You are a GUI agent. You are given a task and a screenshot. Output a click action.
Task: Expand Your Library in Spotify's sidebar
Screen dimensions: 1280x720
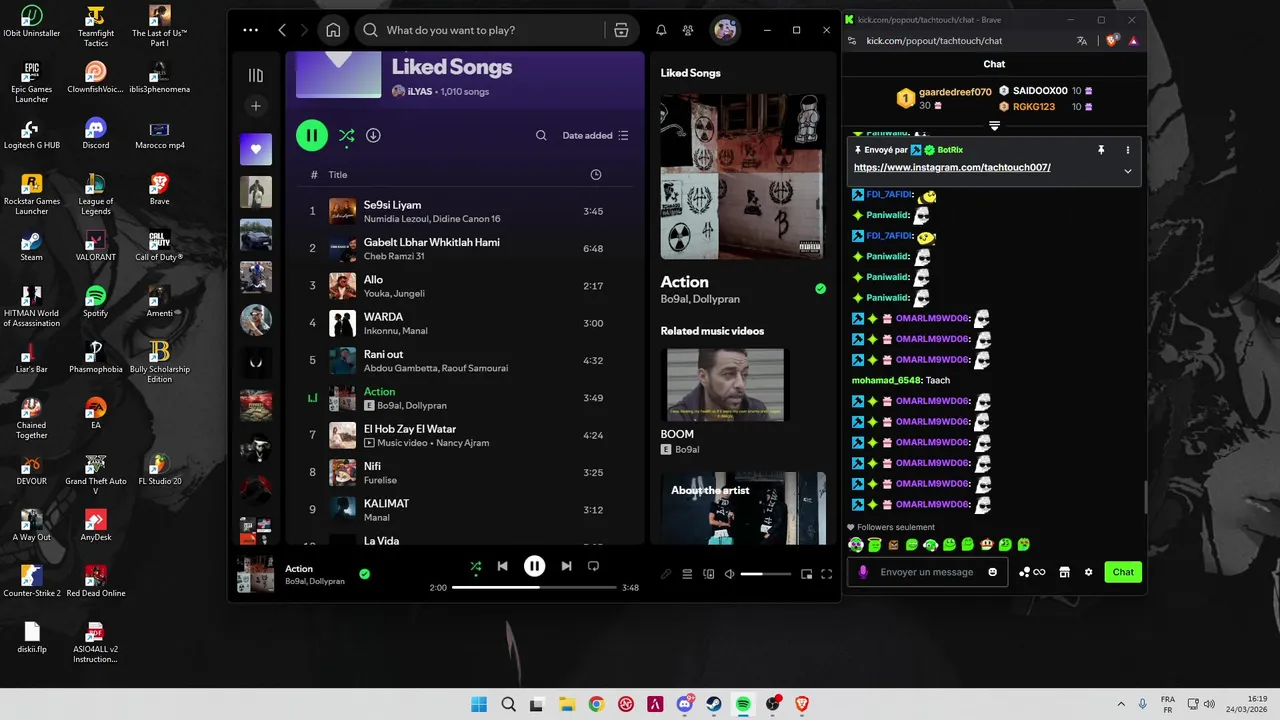[256, 75]
